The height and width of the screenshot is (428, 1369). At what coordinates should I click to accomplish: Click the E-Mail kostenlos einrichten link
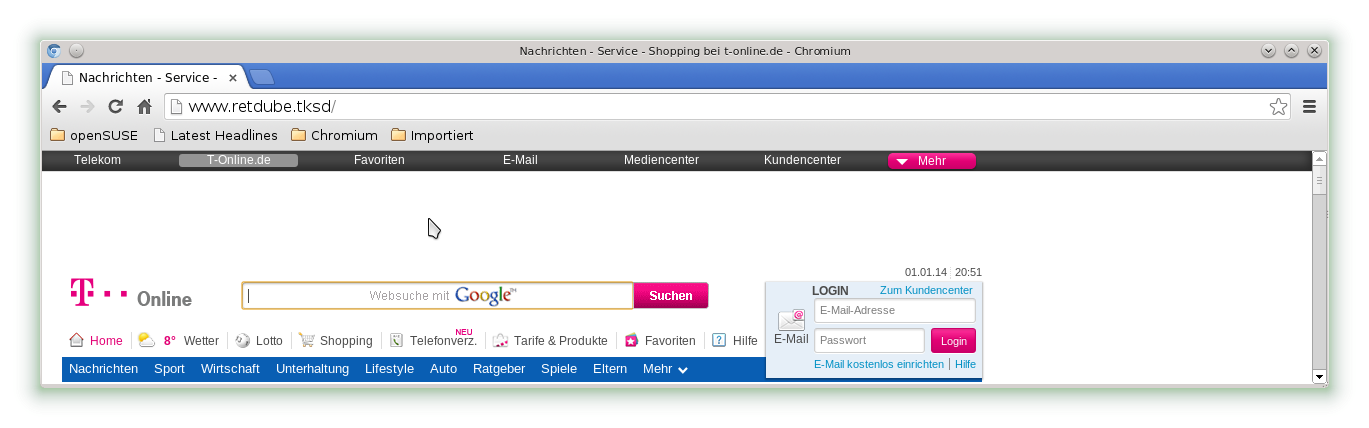tap(878, 364)
